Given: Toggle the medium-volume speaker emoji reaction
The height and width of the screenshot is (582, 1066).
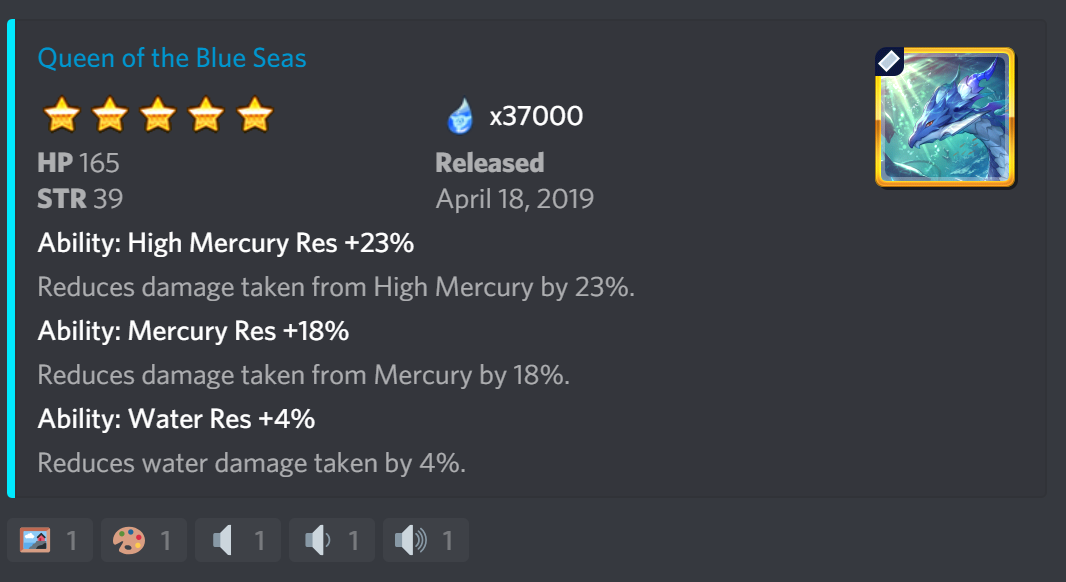Looking at the screenshot, I should pyautogui.click(x=331, y=541).
